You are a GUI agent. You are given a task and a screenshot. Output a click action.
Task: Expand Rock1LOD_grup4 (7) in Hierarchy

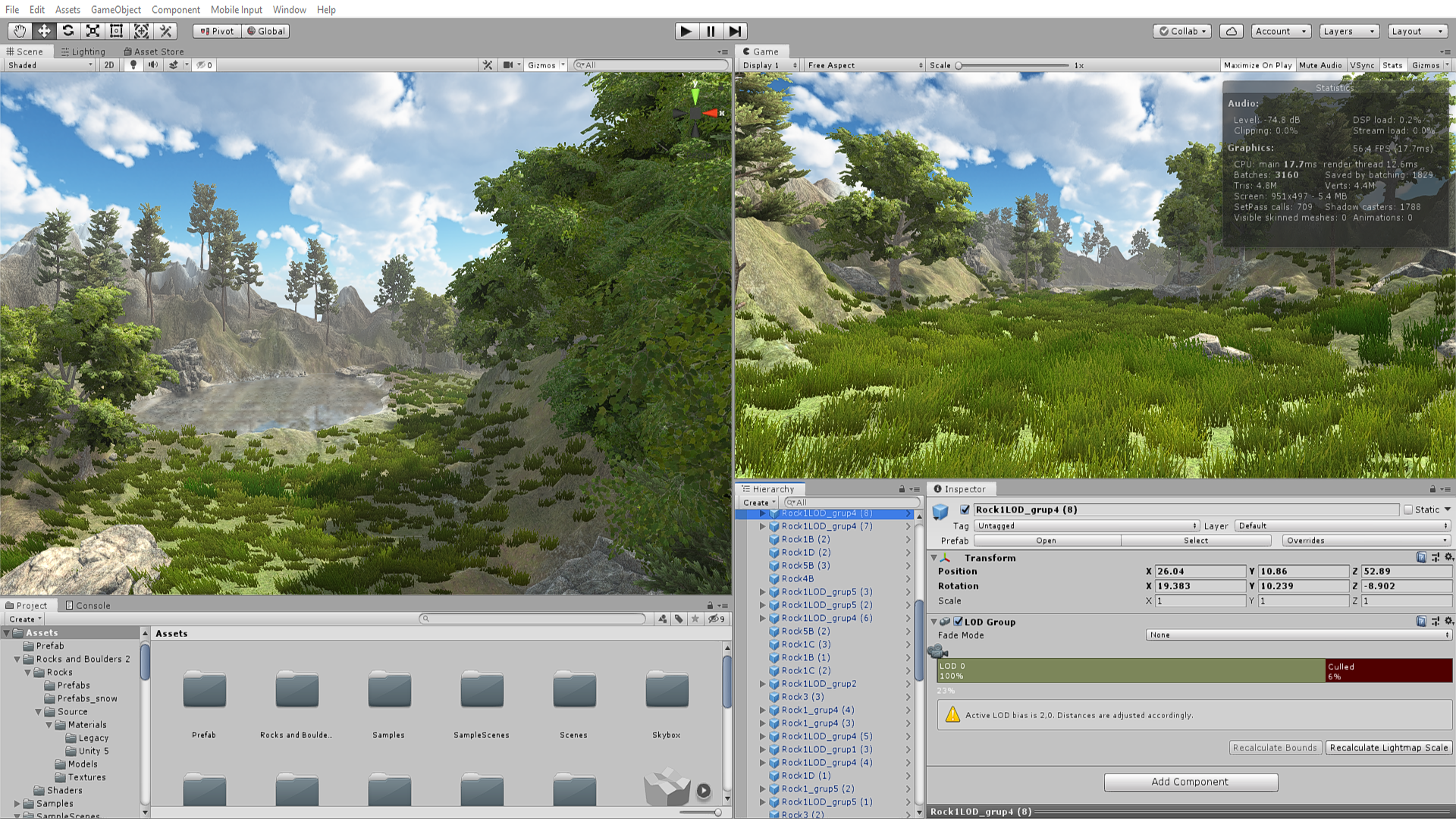[x=762, y=526]
